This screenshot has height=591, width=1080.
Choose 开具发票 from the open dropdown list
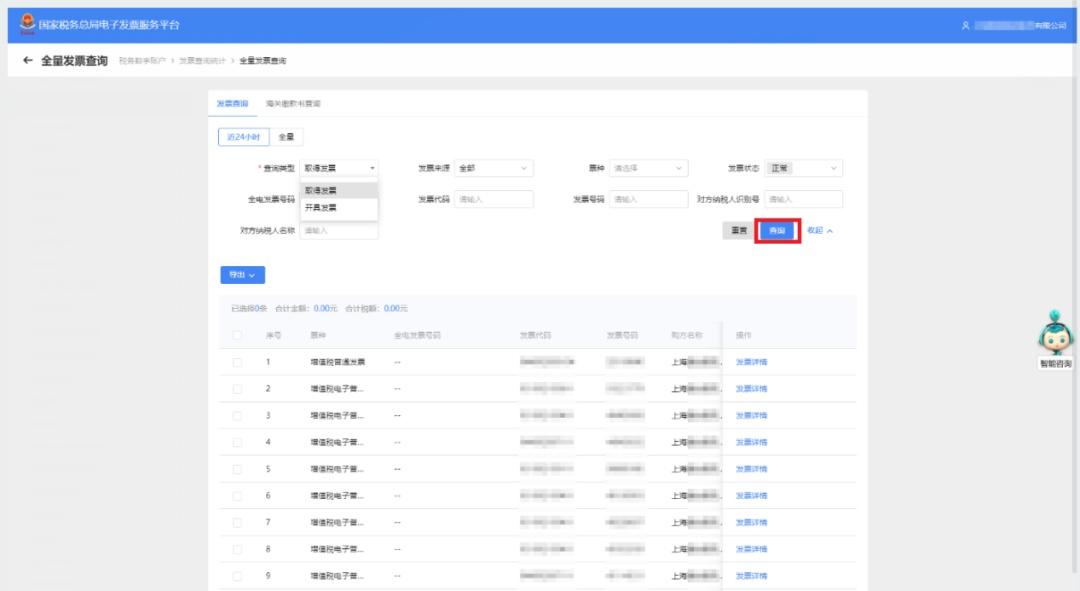pyautogui.click(x=339, y=207)
